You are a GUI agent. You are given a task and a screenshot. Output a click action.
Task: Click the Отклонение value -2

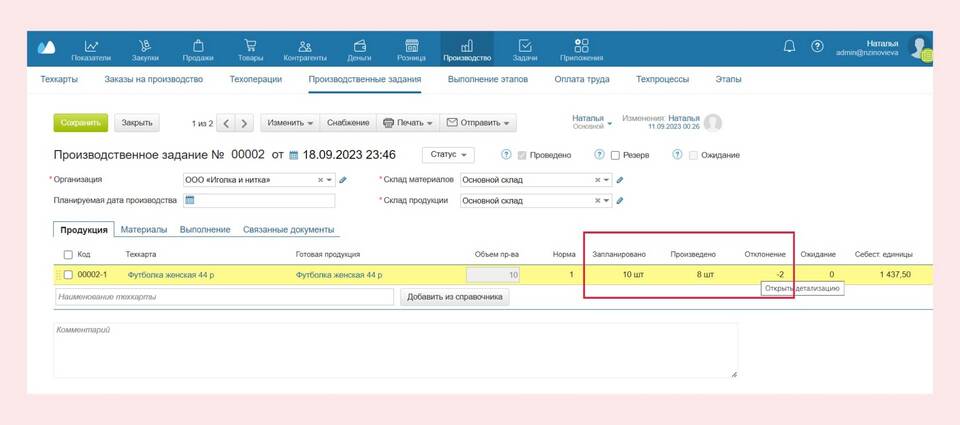point(781,275)
